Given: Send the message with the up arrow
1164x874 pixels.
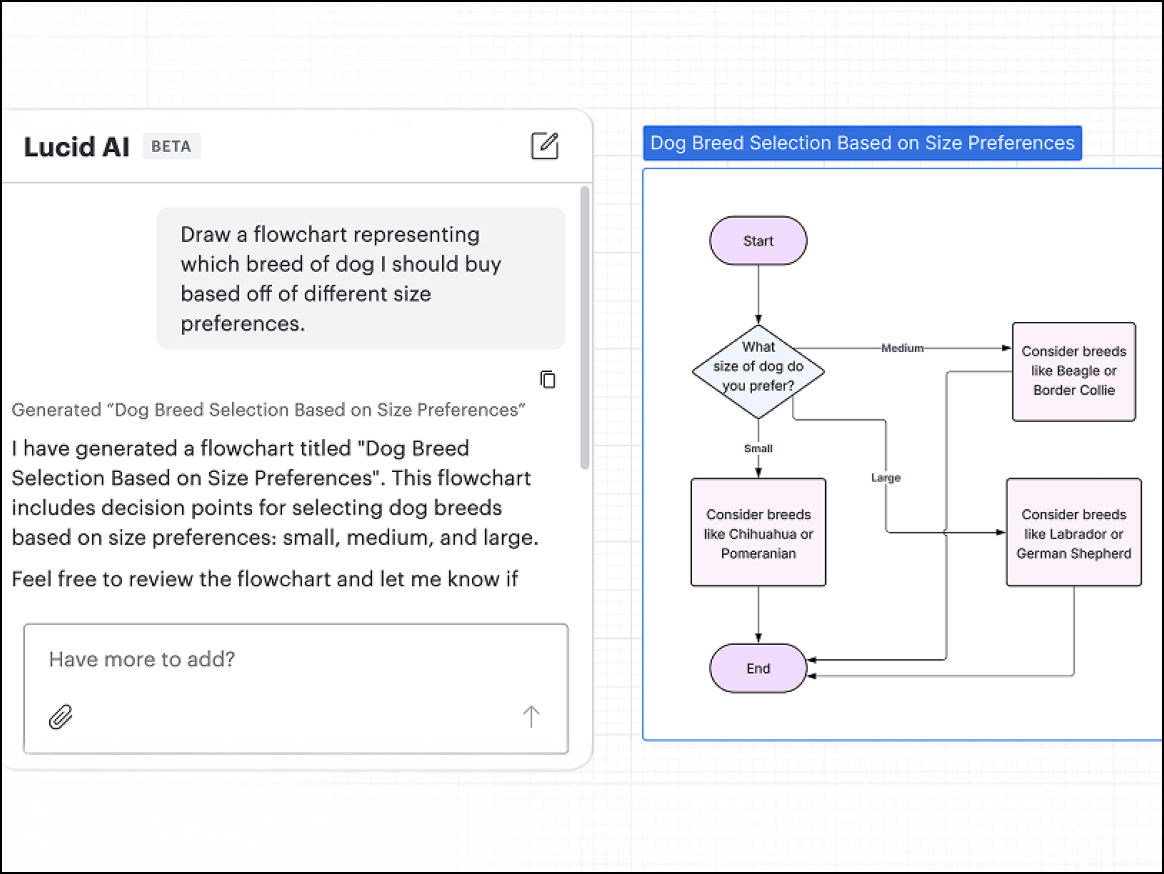Looking at the screenshot, I should tap(531, 717).
